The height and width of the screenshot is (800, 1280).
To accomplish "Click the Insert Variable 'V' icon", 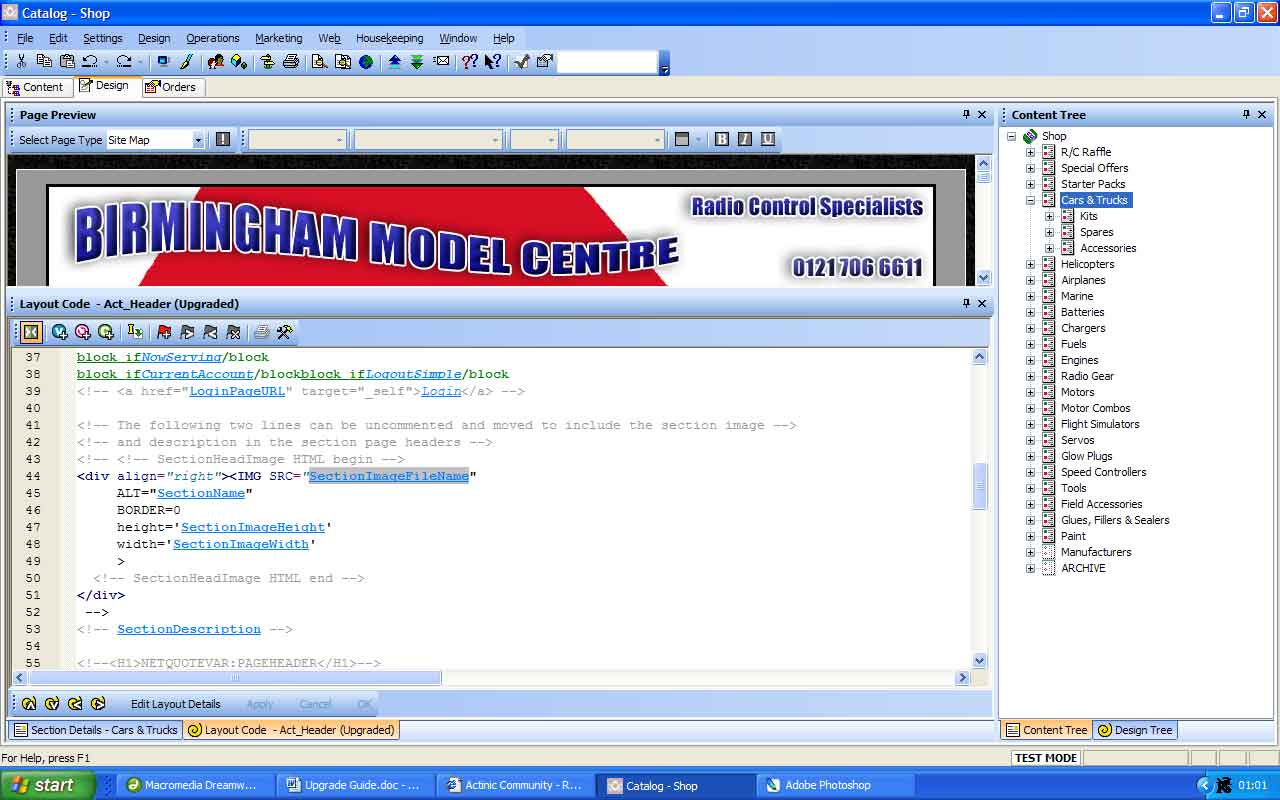I will coord(59,332).
